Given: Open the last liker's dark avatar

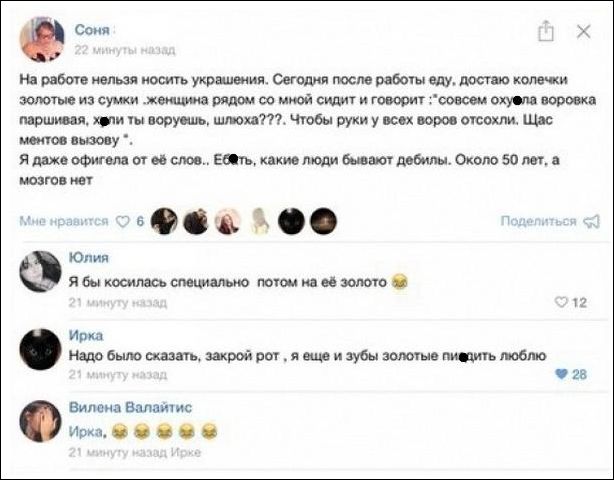Looking at the screenshot, I should 323,221.
